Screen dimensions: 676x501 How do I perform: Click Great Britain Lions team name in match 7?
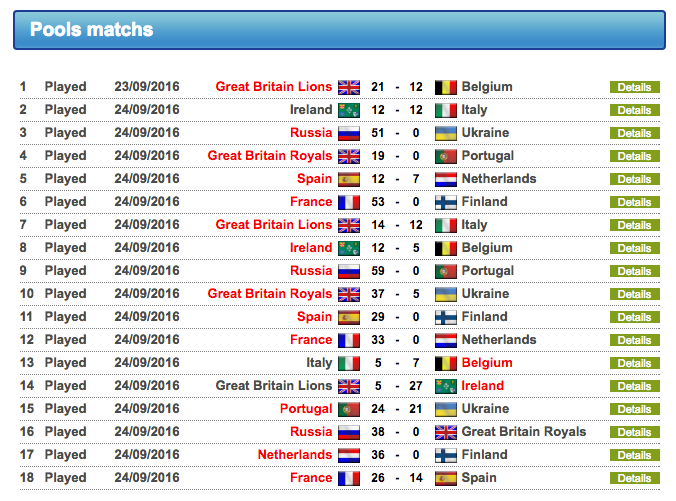coord(273,225)
